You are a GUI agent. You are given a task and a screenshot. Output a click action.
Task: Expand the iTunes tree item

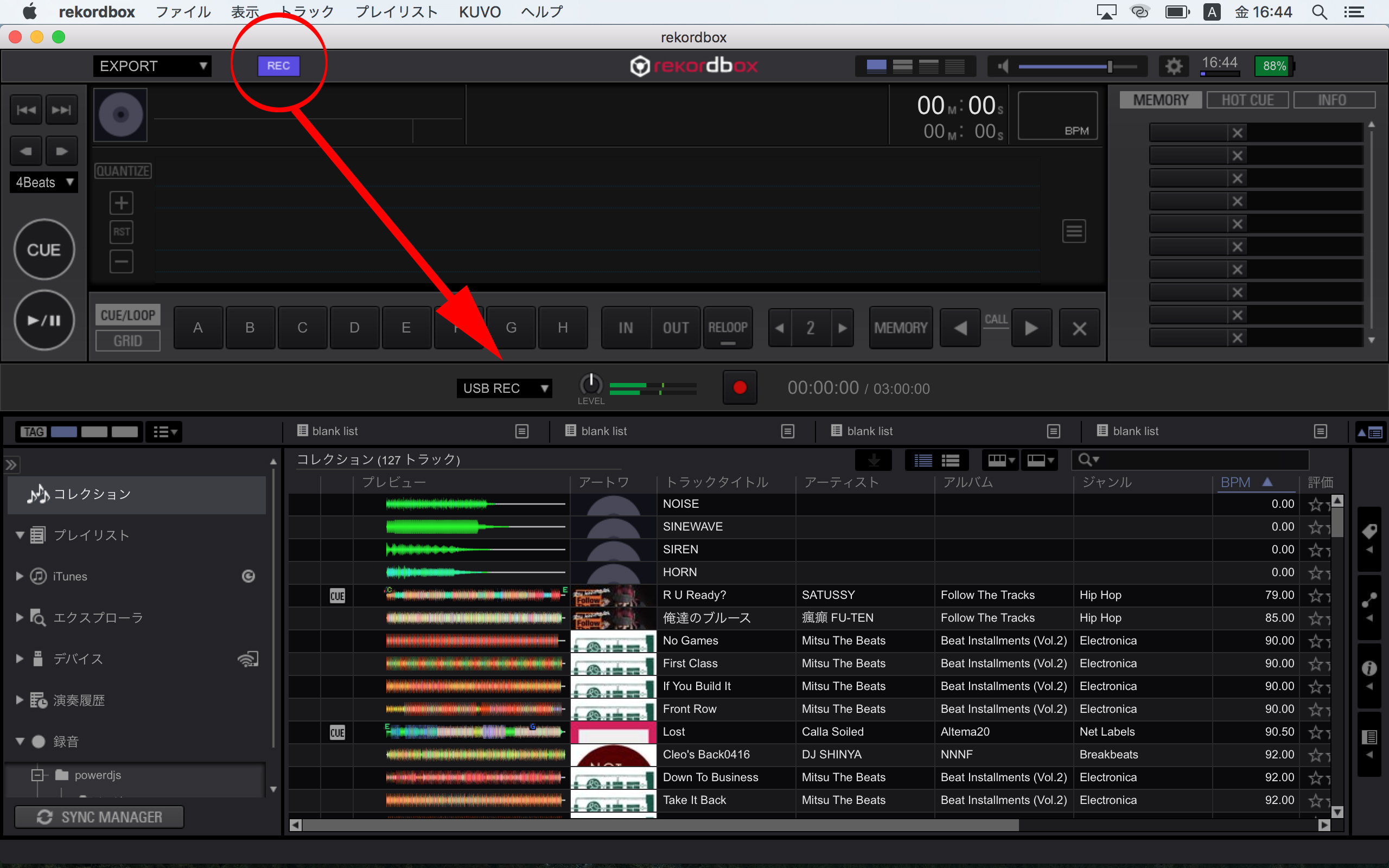pyautogui.click(x=20, y=576)
